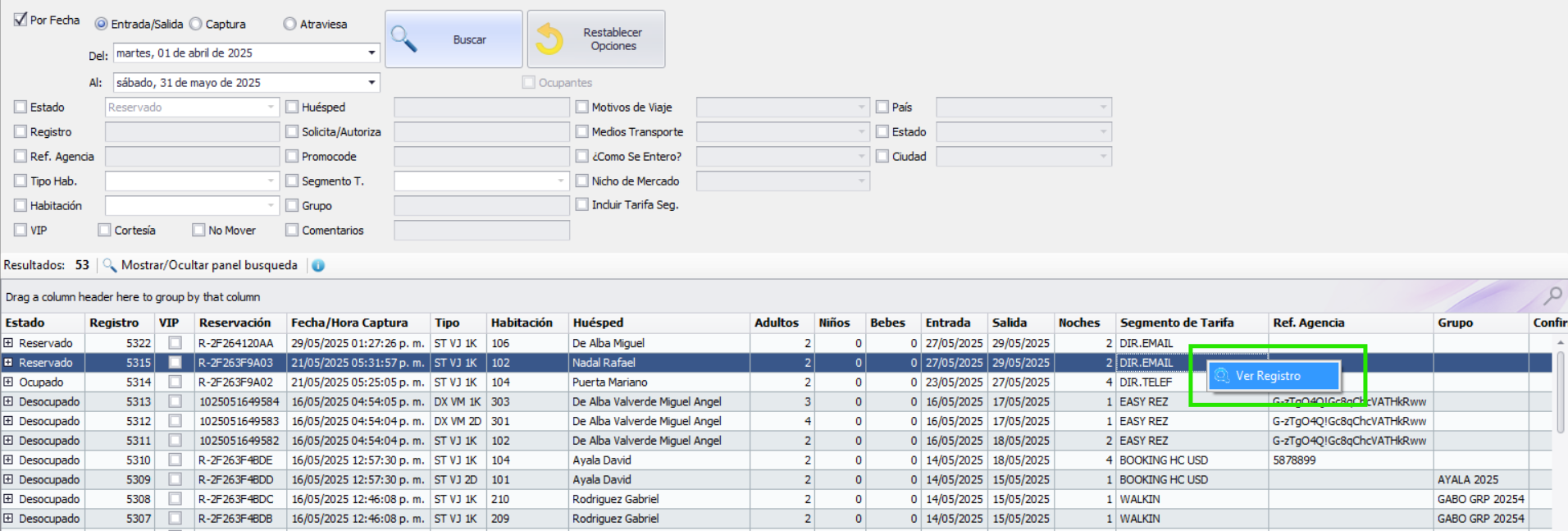
Task: Enable the Medios Transporte checkbox
Action: coord(582,131)
